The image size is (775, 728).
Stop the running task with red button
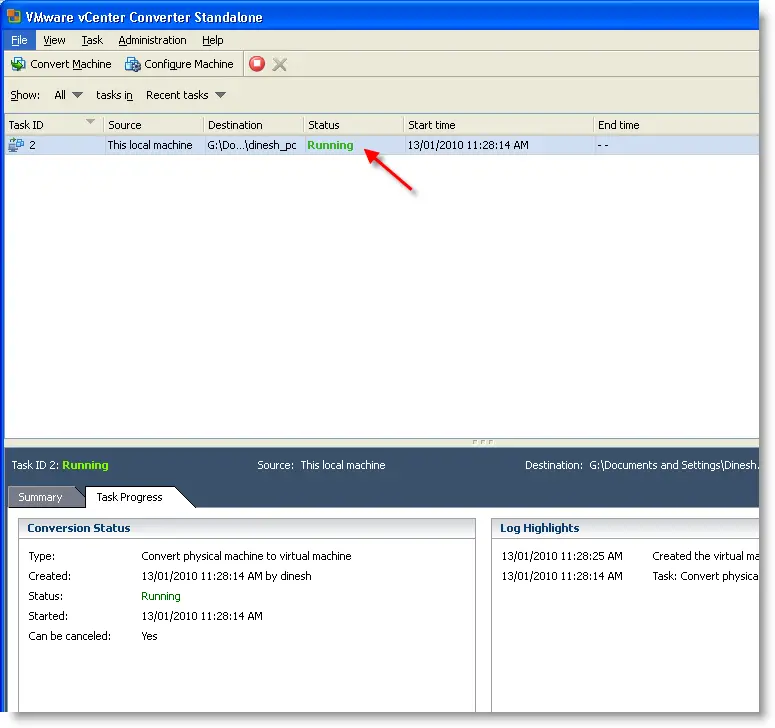(x=257, y=64)
